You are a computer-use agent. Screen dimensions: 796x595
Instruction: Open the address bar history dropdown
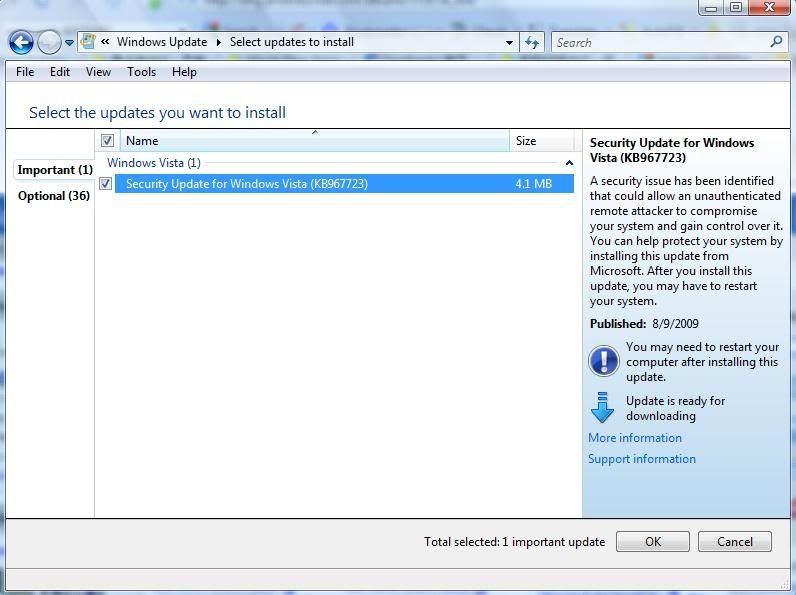(509, 43)
